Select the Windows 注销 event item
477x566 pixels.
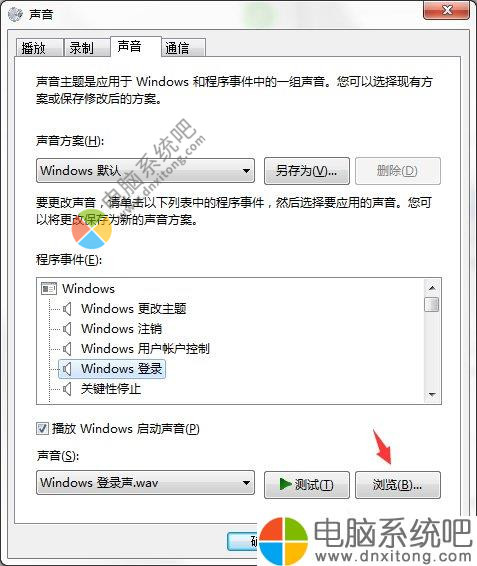click(x=121, y=329)
